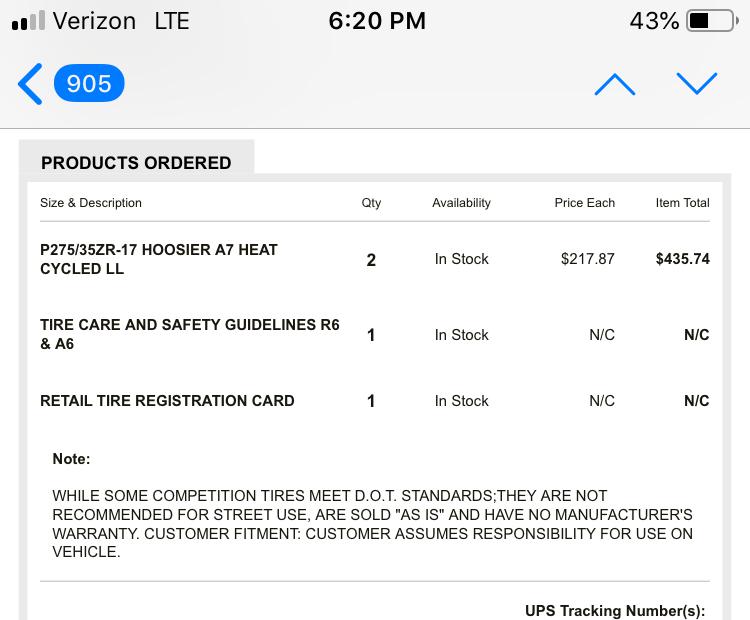Select Tire Care and Safety Guidelines item

190,334
